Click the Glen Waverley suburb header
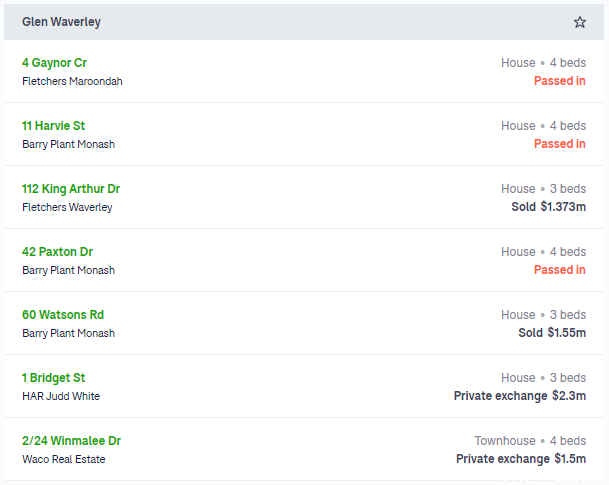 (304, 22)
